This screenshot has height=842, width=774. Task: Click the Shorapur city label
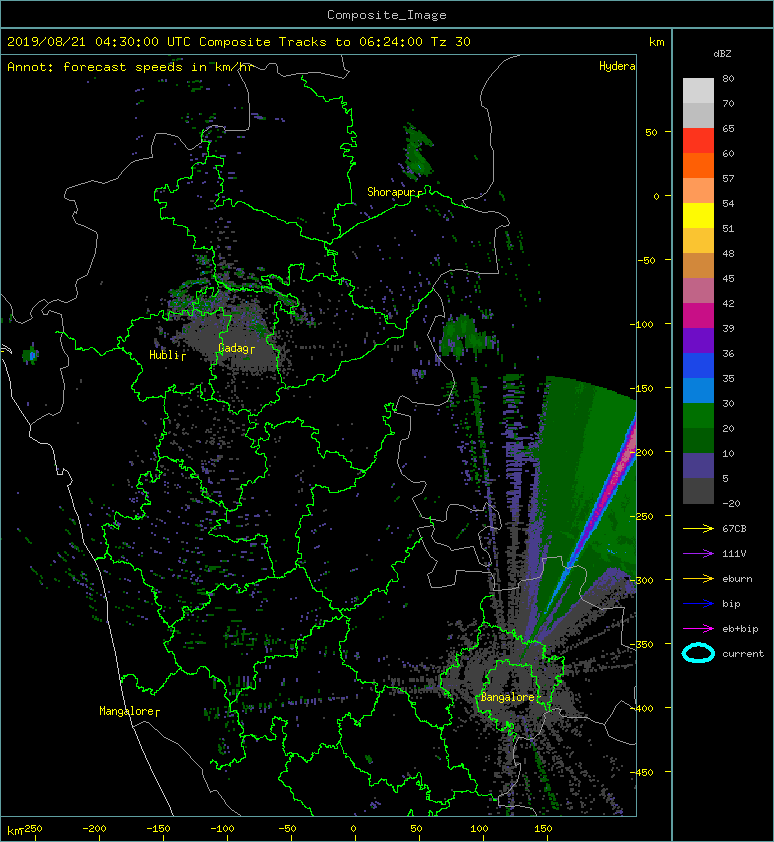(394, 192)
